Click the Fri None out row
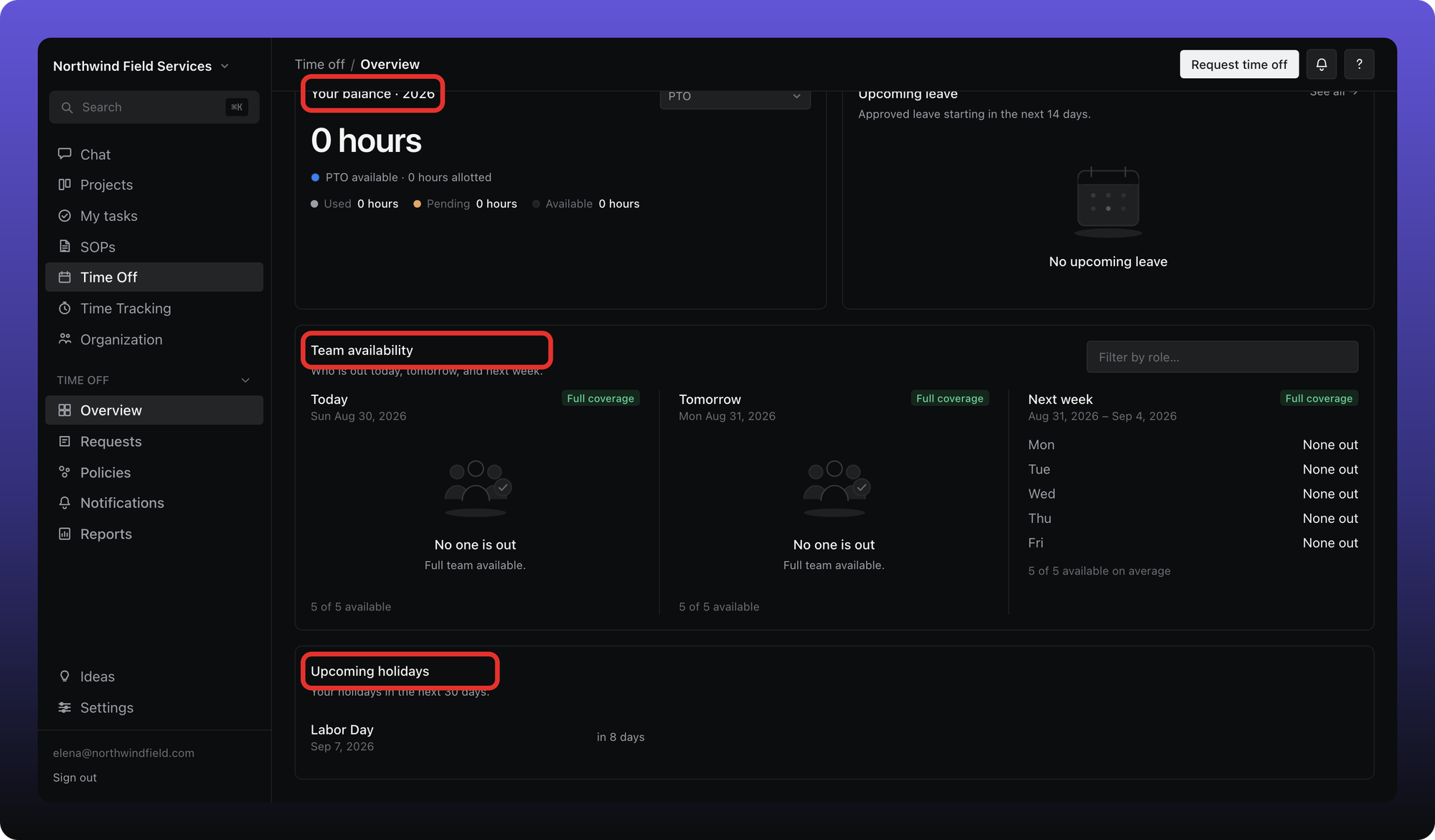This screenshot has height=840, width=1435. (x=1192, y=543)
